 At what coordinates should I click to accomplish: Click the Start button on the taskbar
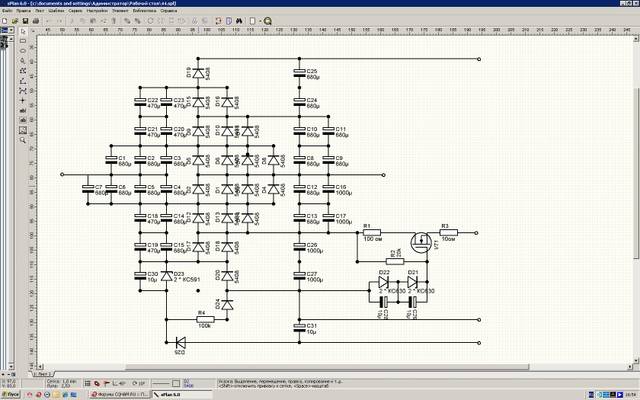pyautogui.click(x=11, y=394)
